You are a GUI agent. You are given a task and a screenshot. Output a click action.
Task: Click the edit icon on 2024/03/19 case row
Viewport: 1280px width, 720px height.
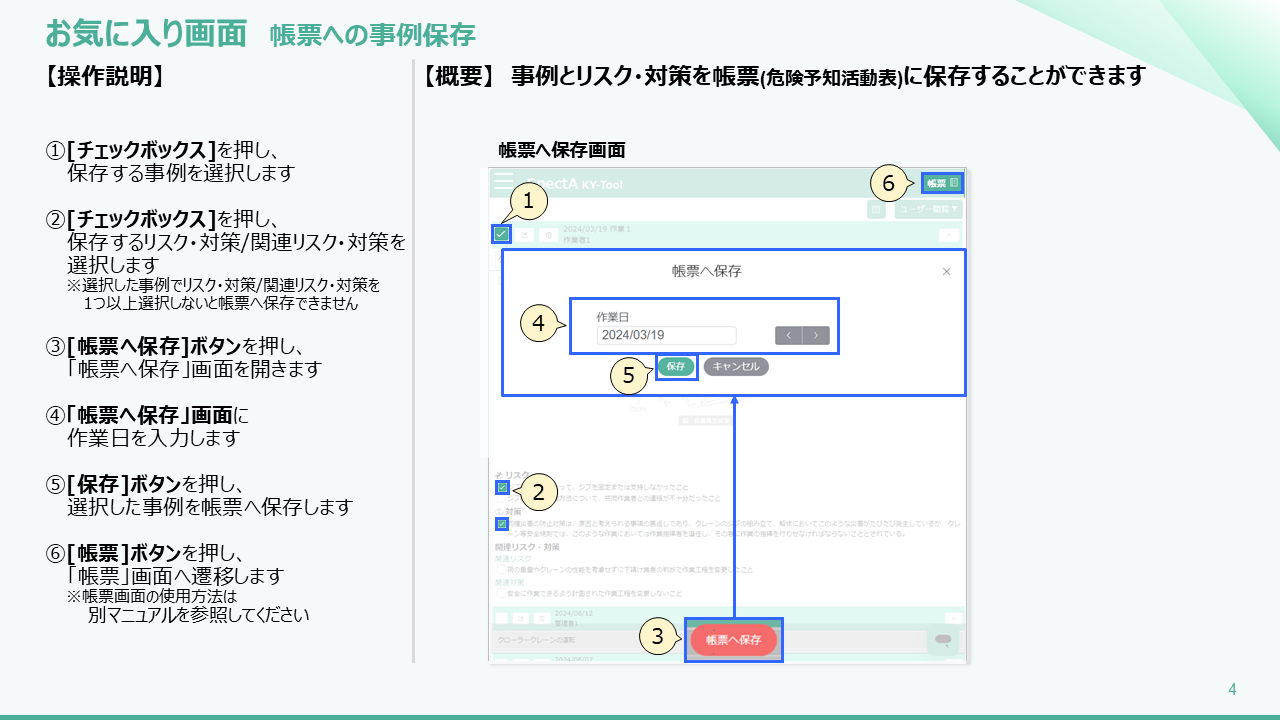[525, 235]
